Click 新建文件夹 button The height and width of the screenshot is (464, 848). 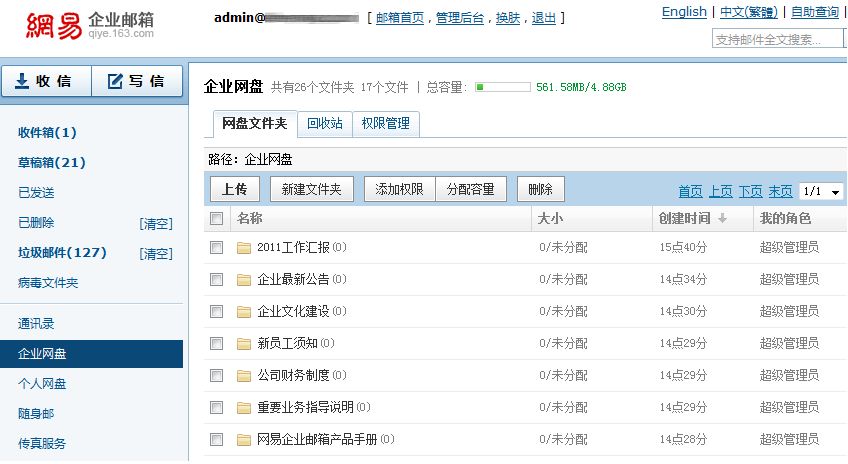[x=312, y=189]
